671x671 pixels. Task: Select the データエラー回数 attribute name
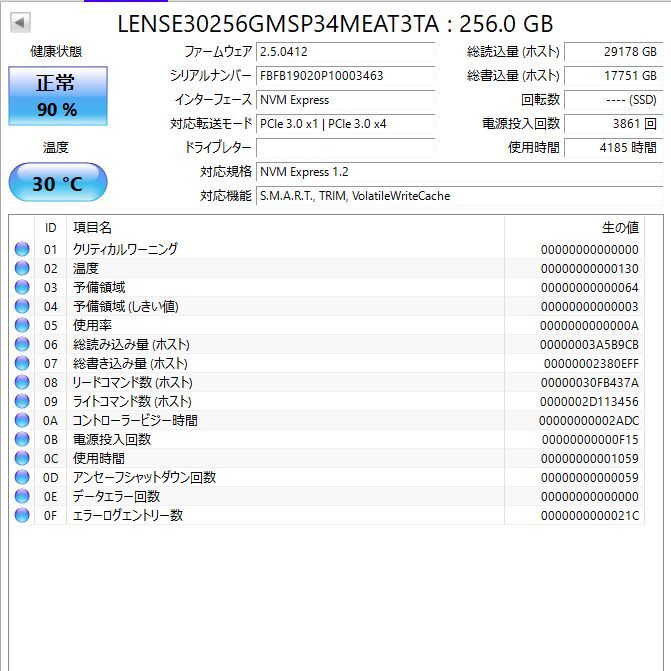point(116,496)
